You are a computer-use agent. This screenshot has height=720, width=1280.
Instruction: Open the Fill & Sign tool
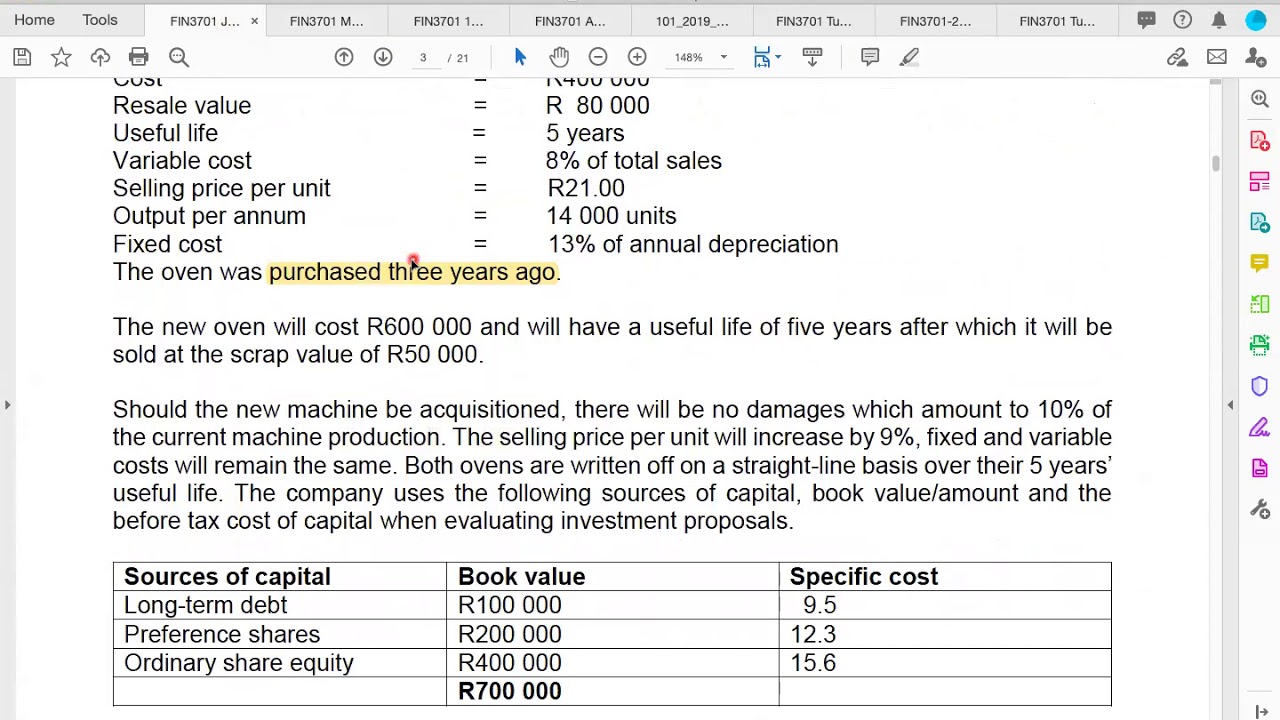click(1260, 427)
